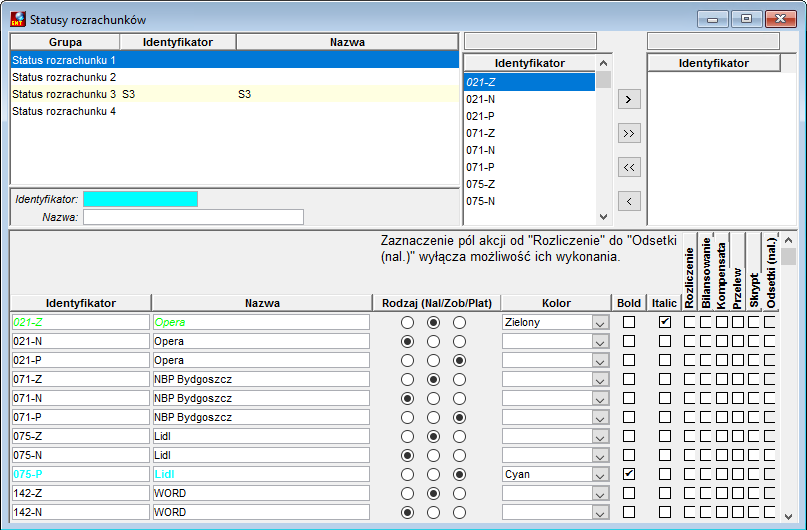Viewport: 807px width, 530px height.
Task: Move selected identifier right with the > button
Action: coord(629,99)
